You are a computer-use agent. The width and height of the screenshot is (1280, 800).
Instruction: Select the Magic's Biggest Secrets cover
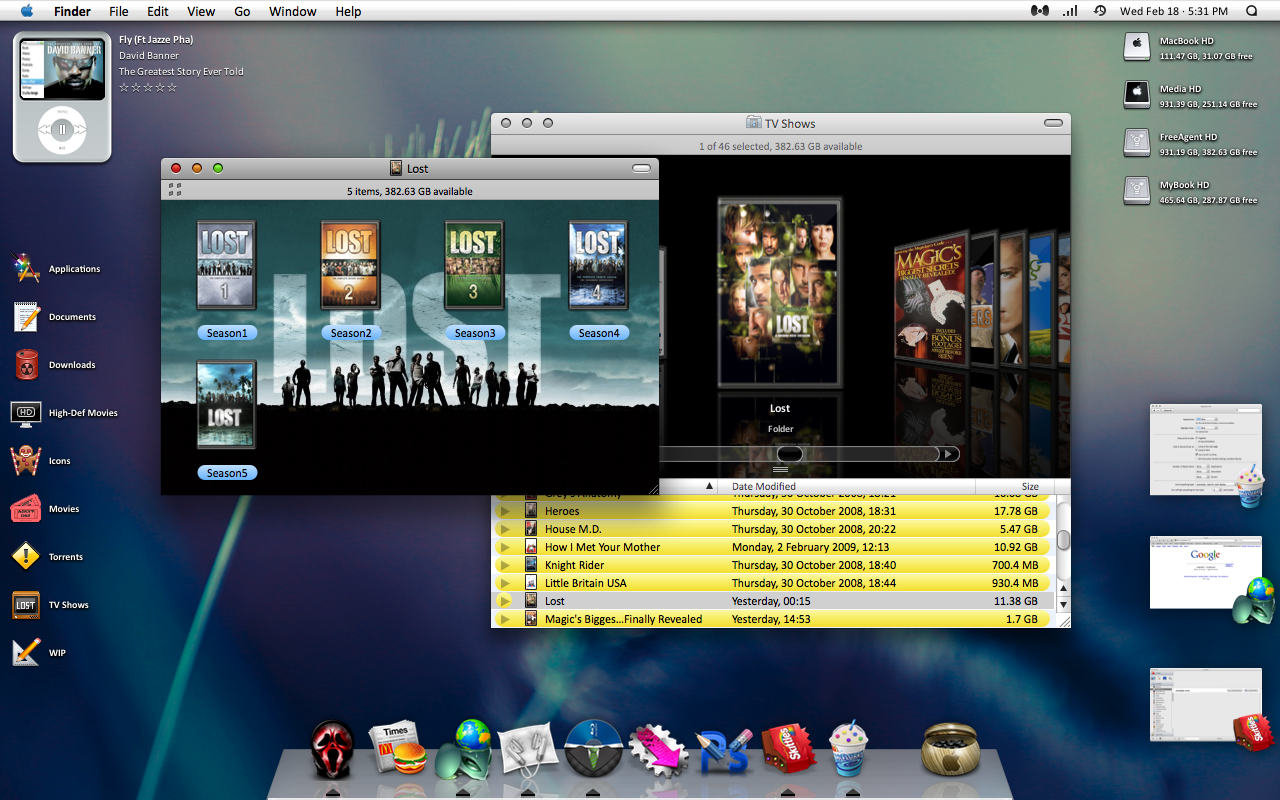pos(931,298)
